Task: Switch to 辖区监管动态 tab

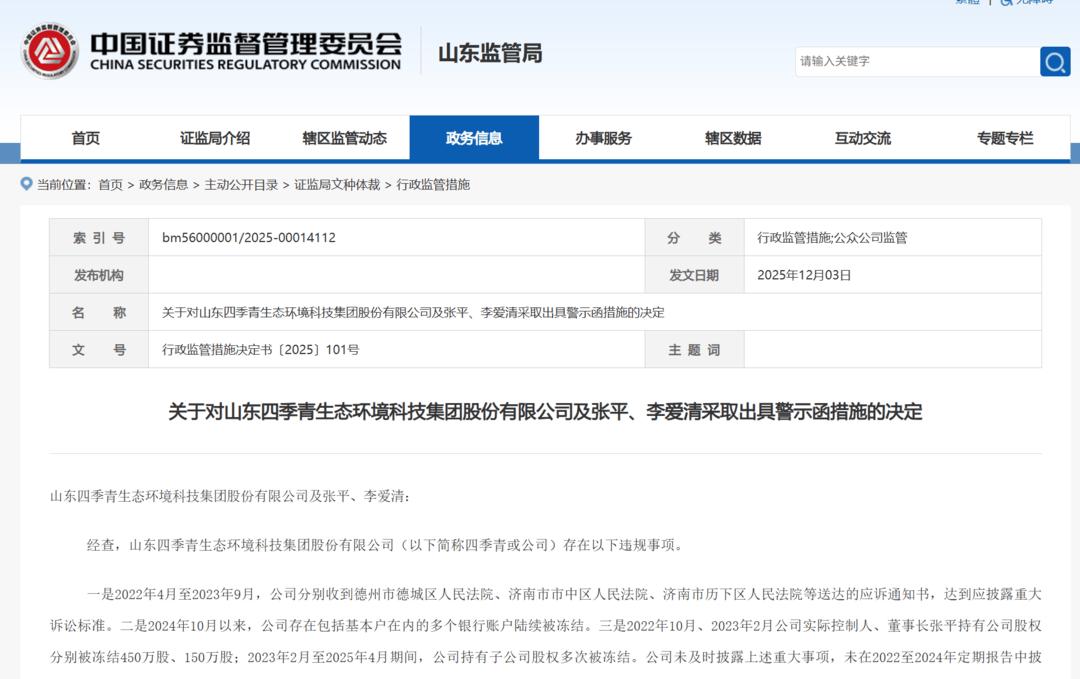Action: [x=344, y=139]
